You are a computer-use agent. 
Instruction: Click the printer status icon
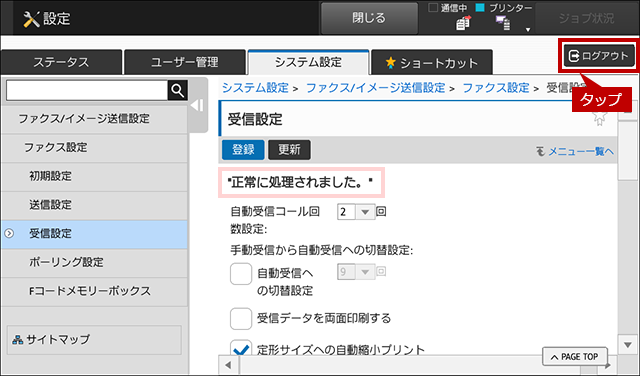[503, 23]
